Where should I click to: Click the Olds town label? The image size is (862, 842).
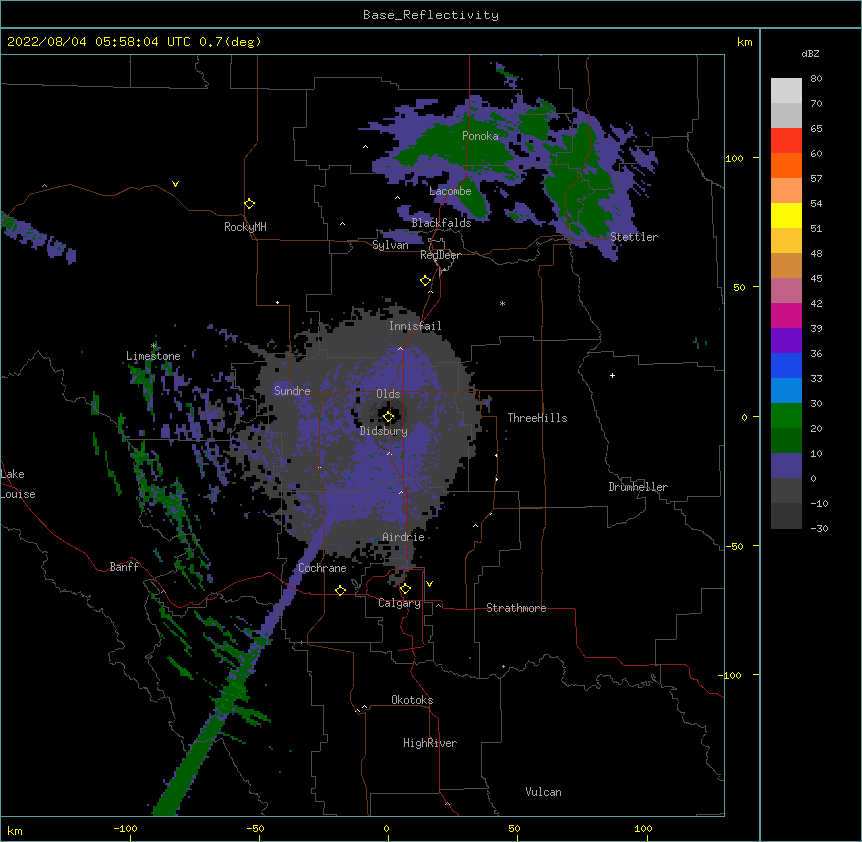coord(388,394)
